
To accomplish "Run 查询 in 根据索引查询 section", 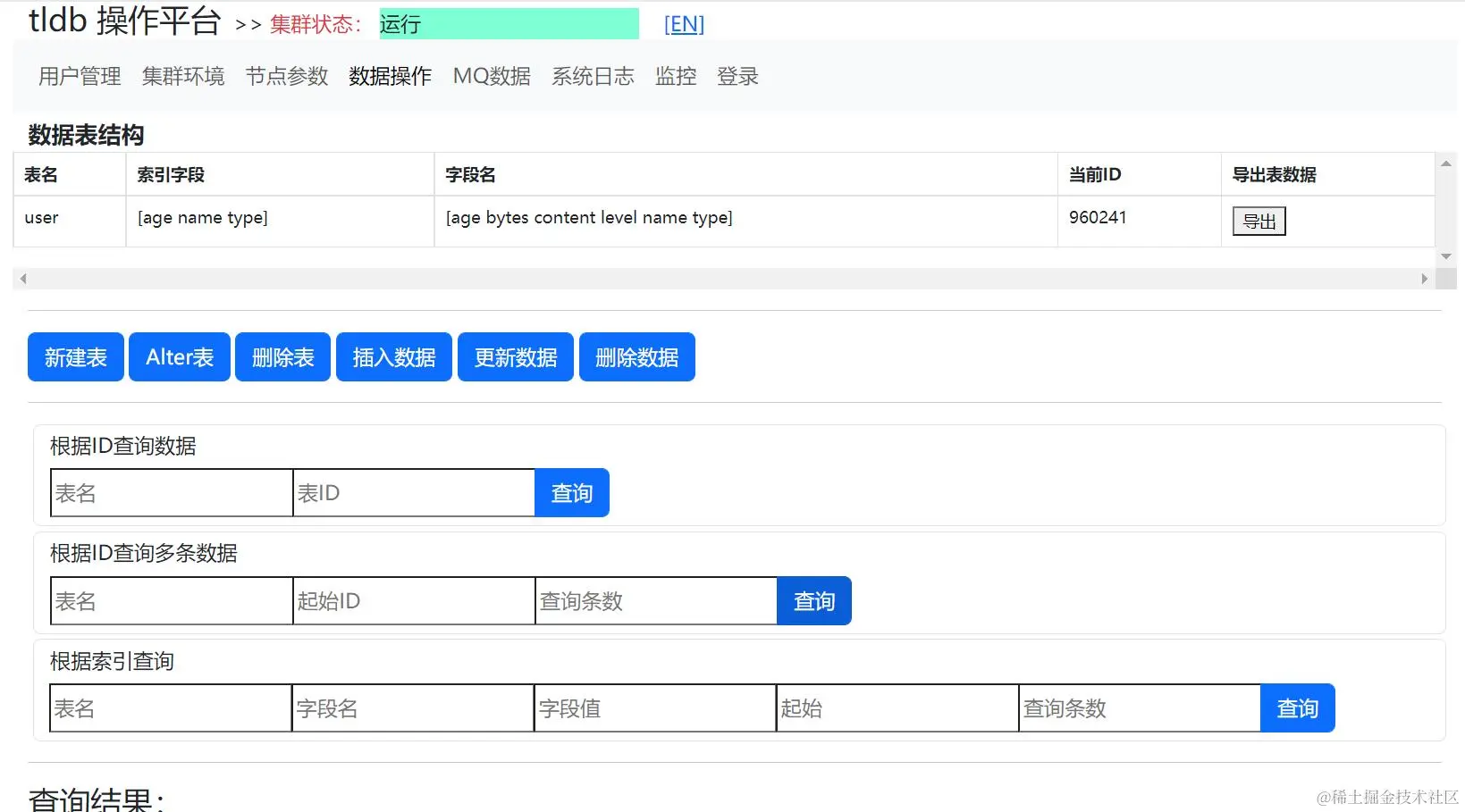I will pyautogui.click(x=1298, y=708).
